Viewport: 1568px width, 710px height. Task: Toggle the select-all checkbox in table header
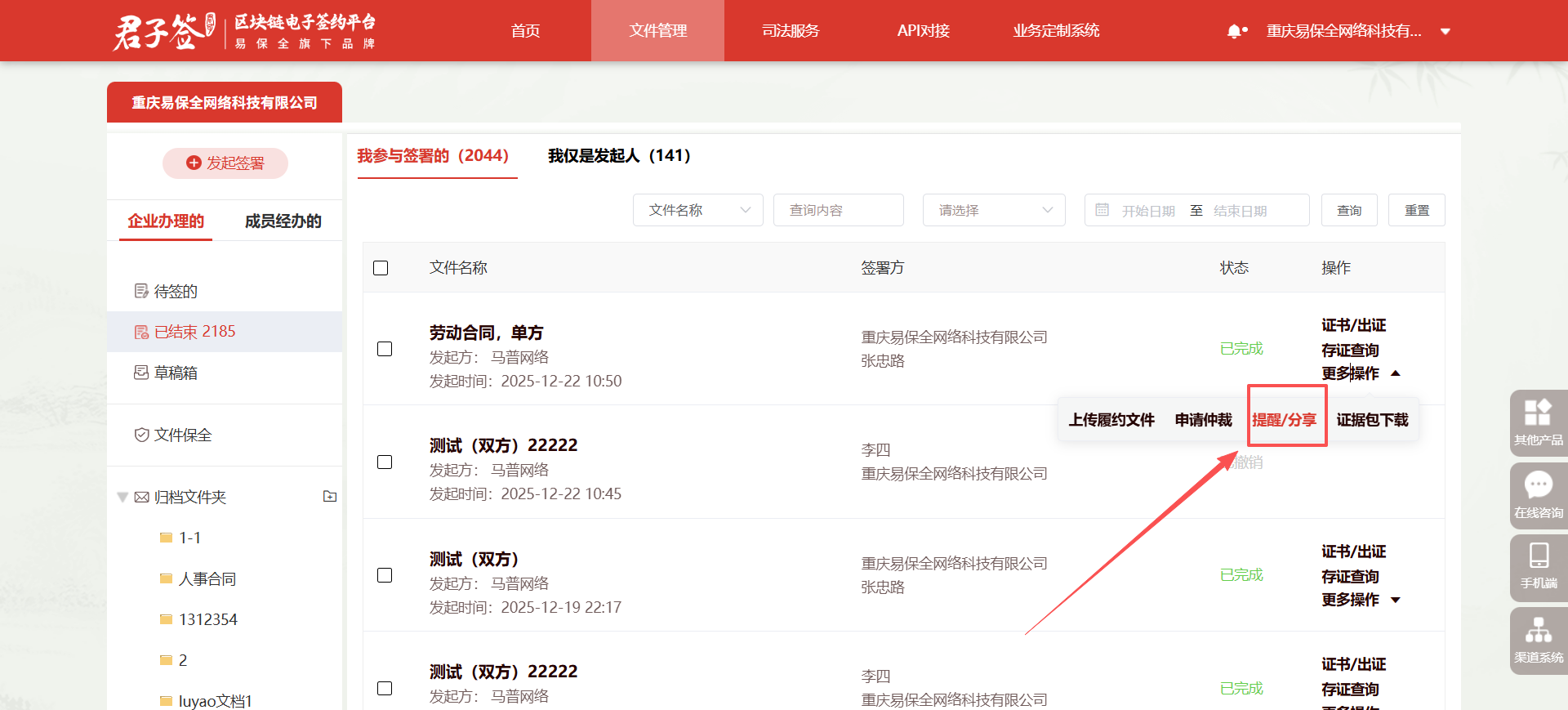381,268
